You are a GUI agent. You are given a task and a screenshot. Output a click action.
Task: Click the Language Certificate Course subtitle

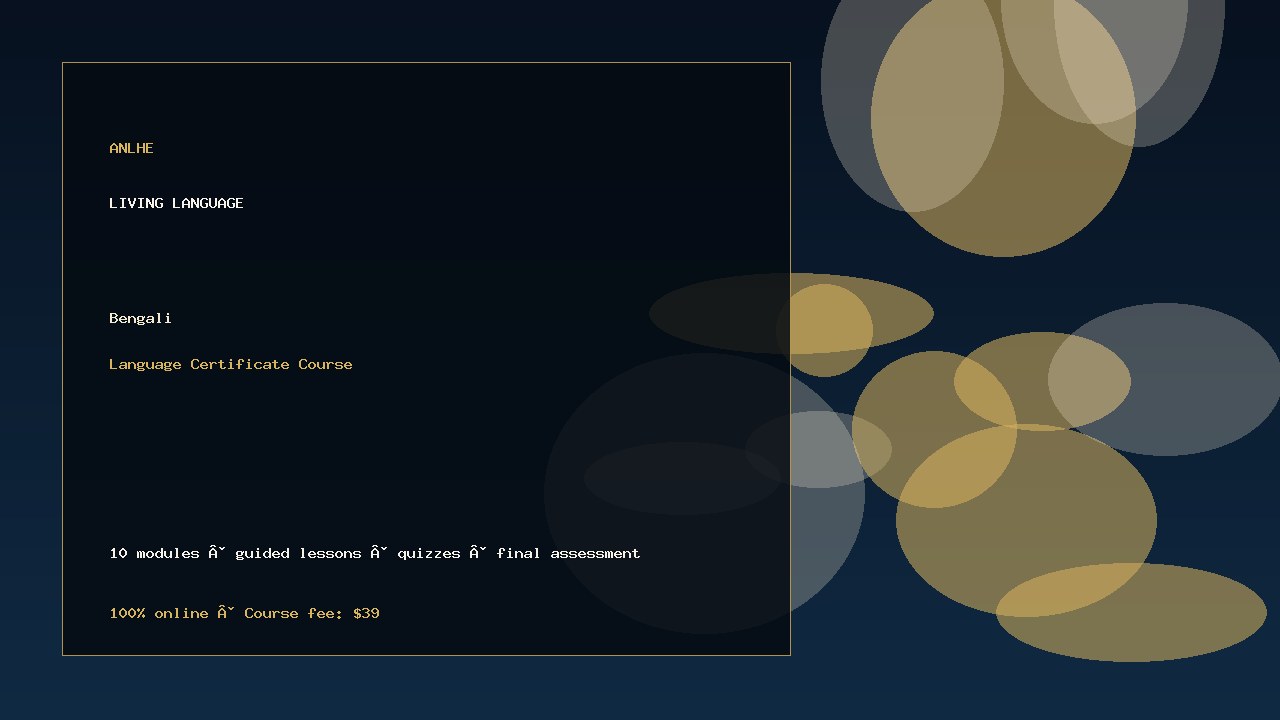pos(231,364)
